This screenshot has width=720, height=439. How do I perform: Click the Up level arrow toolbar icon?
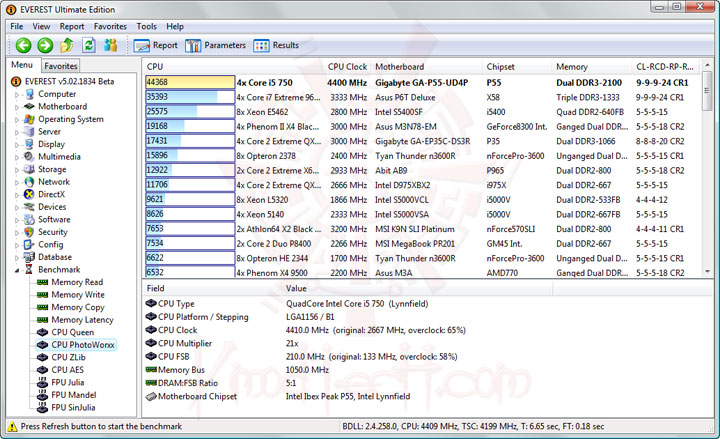tap(67, 45)
